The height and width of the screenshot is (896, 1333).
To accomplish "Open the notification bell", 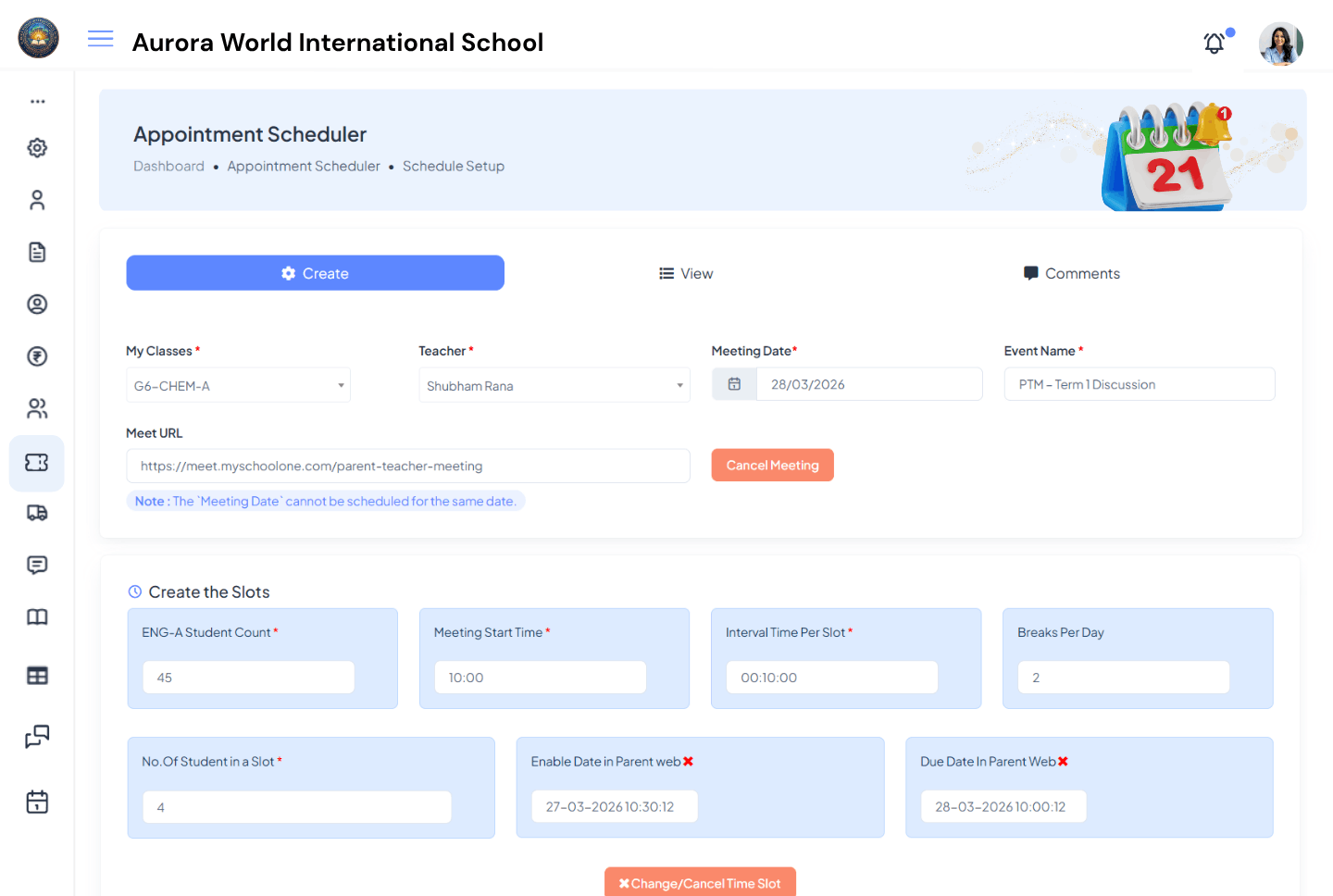I will click(1214, 43).
